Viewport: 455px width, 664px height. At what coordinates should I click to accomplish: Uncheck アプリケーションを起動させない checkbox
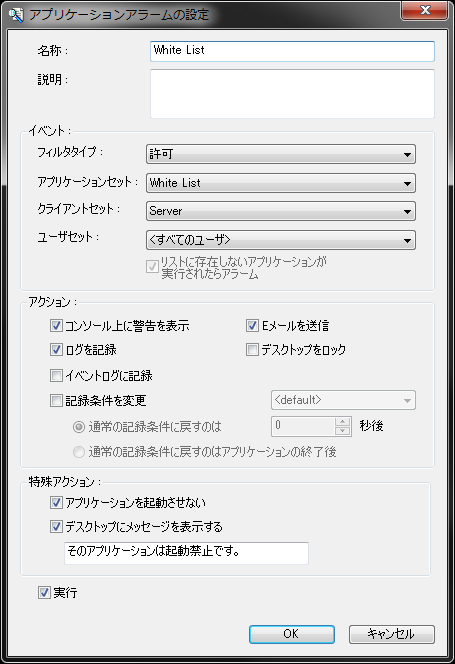pyautogui.click(x=56, y=503)
